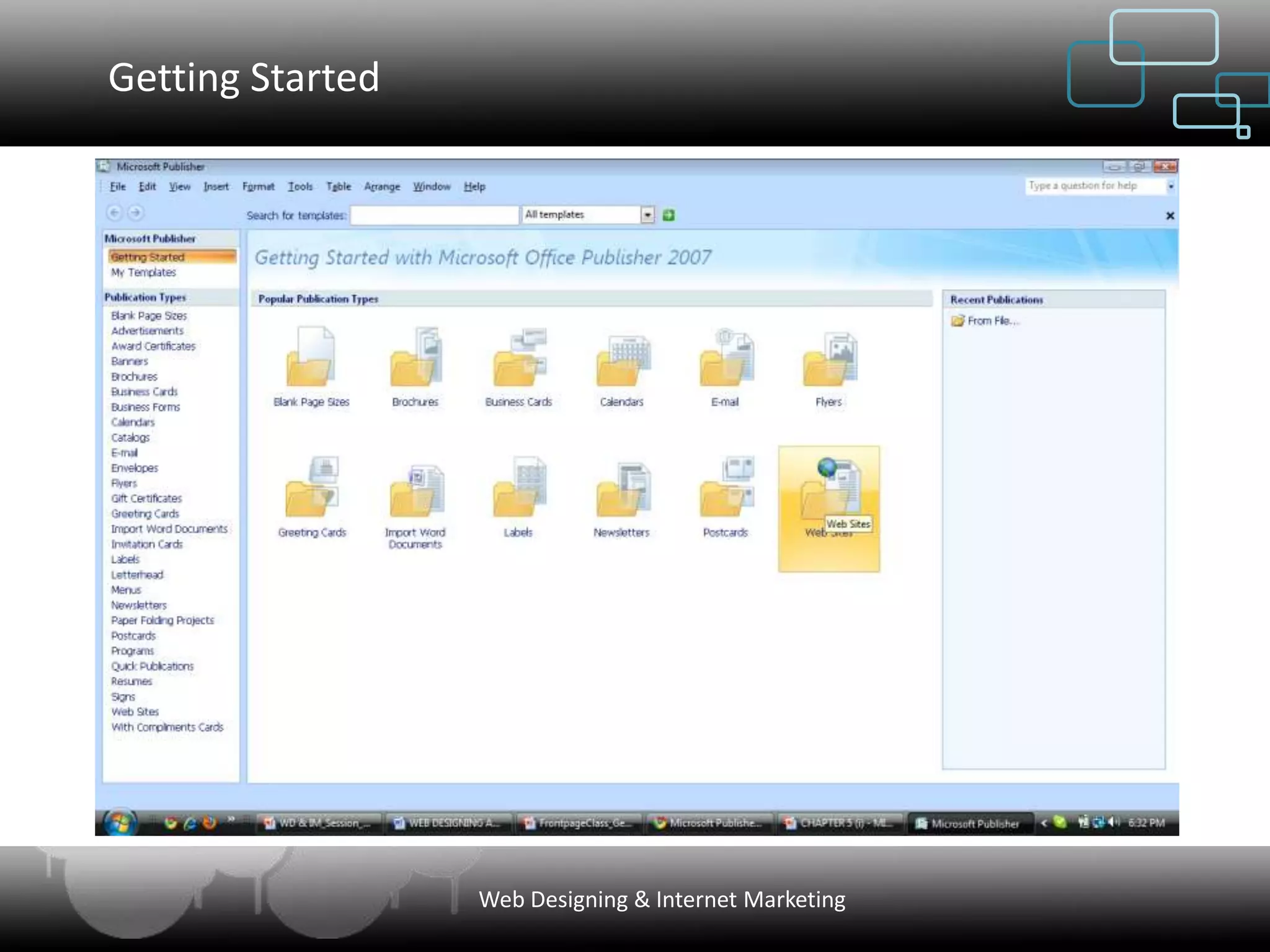Screen dimensions: 1270x952
Task: Launch Chrome from quick launch
Action: (171, 822)
